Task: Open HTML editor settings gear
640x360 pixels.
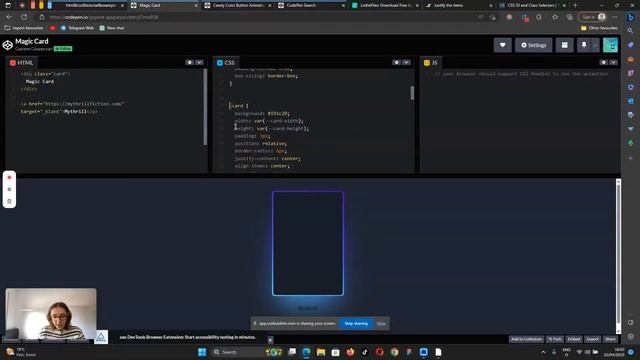Action: coord(189,62)
